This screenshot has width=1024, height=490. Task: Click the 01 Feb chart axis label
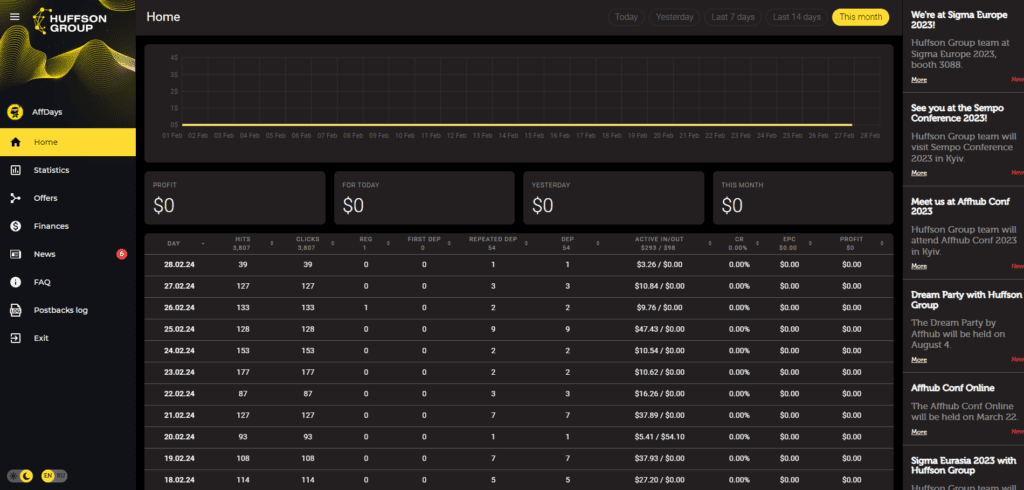(x=172, y=136)
